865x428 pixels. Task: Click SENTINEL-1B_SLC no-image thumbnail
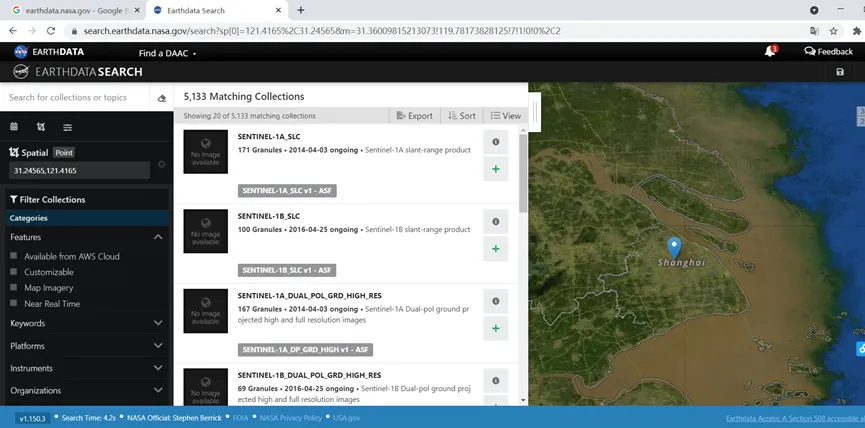tap(206, 231)
